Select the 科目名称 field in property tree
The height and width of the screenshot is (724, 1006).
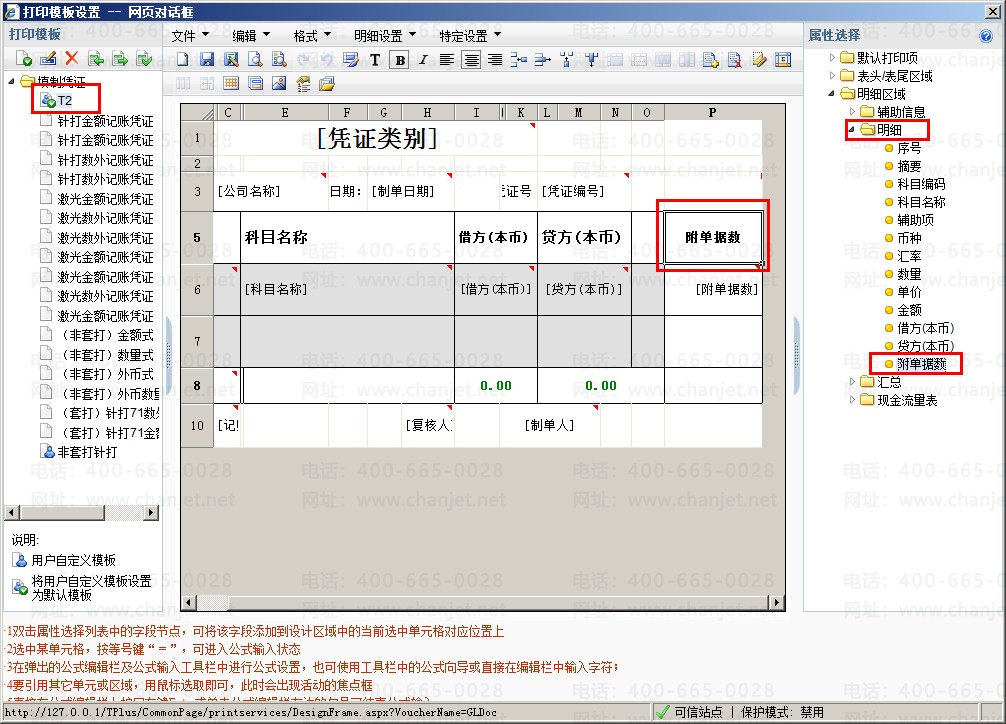[920, 202]
